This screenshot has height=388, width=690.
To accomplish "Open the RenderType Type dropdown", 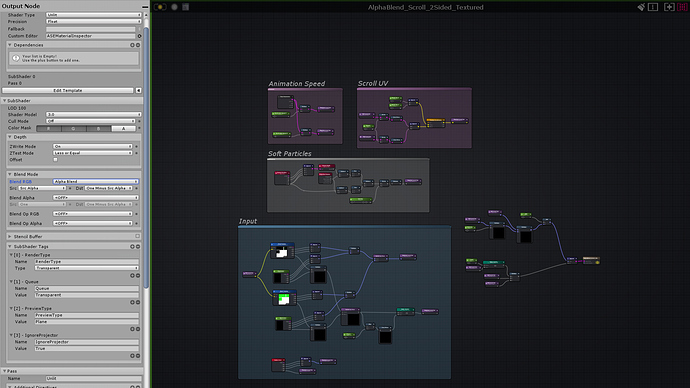I will [87, 268].
